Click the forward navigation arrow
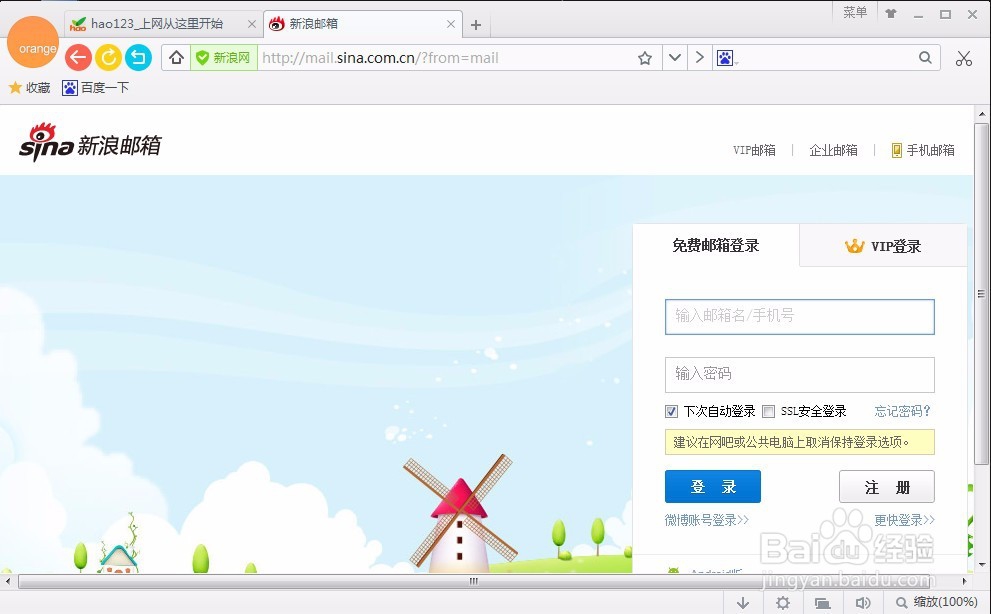Screen dimensions: 991x614 click(x=700, y=57)
